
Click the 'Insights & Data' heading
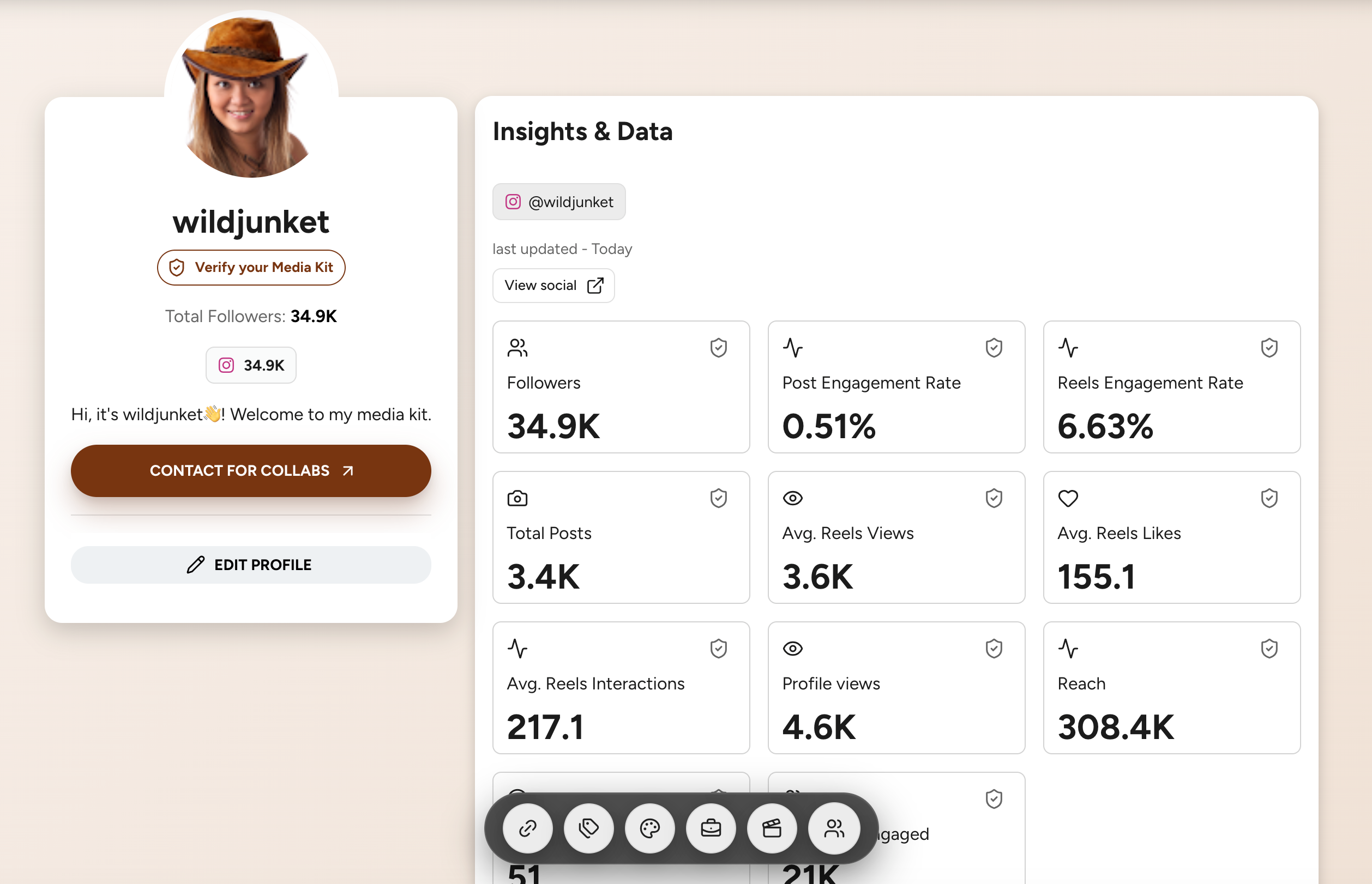click(582, 131)
